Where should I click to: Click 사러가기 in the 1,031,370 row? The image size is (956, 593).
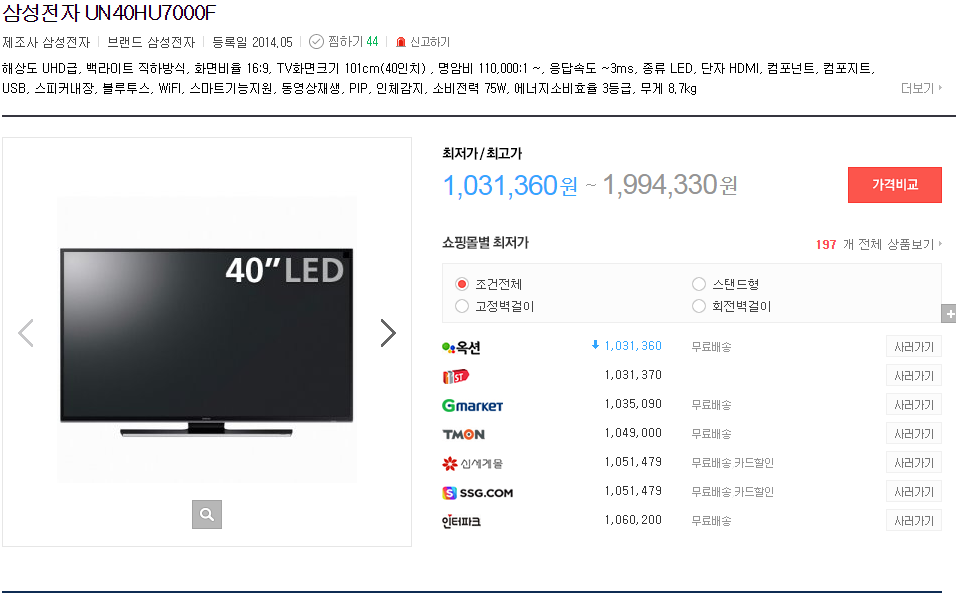913,375
